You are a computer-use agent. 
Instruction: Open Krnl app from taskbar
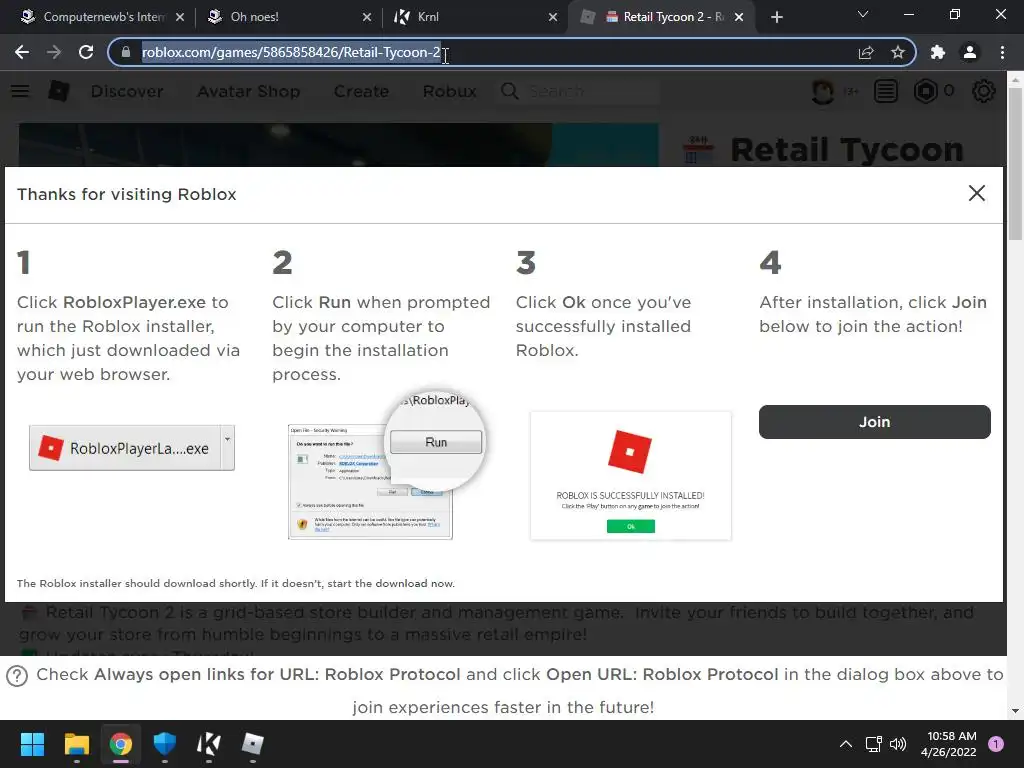pyautogui.click(x=208, y=744)
